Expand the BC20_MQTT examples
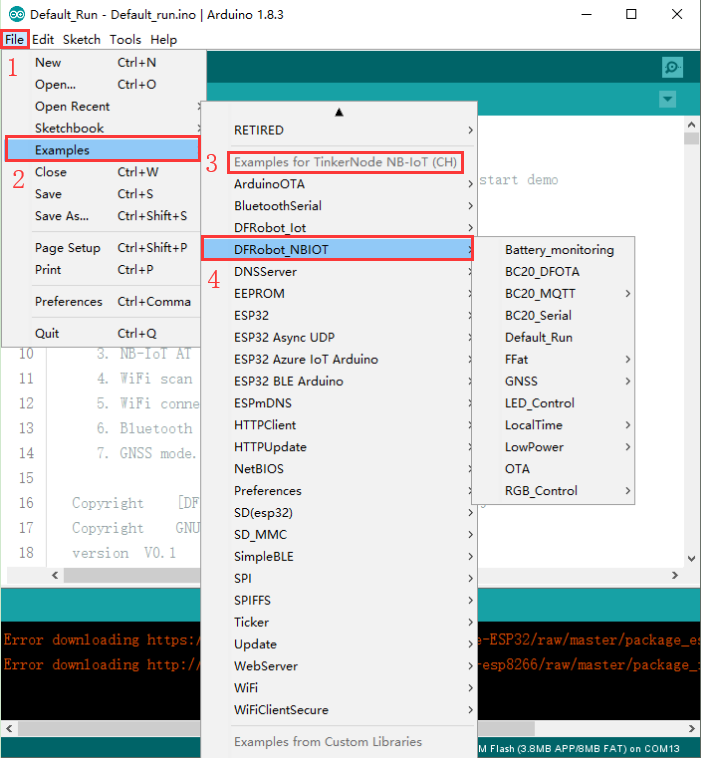701x758 pixels. (x=553, y=293)
